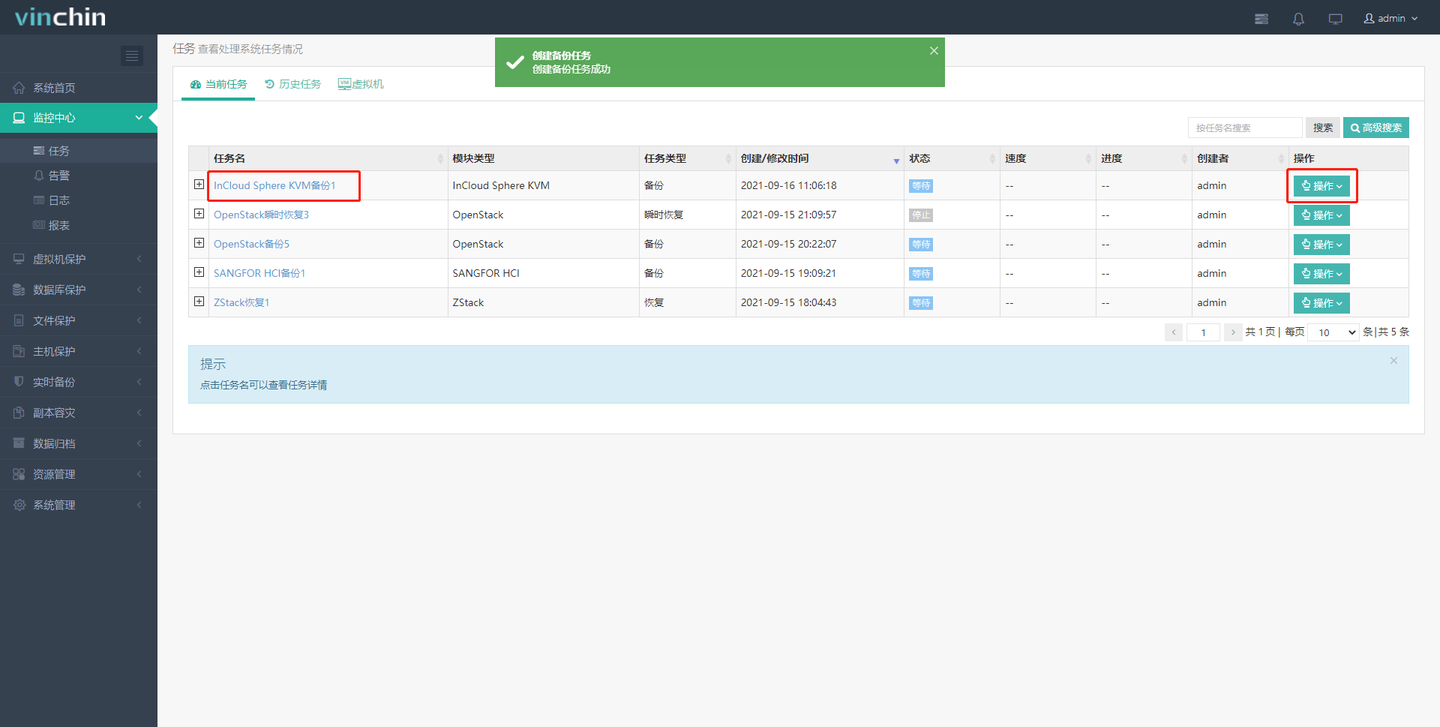Expand ZStack恢复1 row details

point(199,301)
